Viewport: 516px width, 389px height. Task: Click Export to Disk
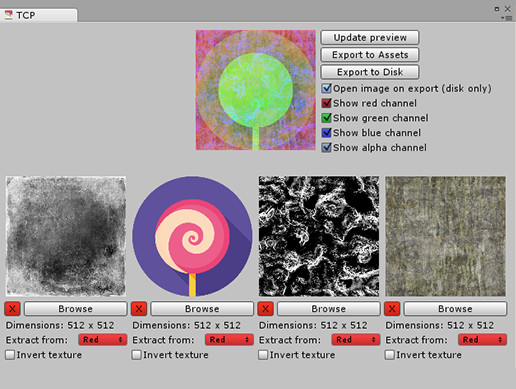pos(370,72)
